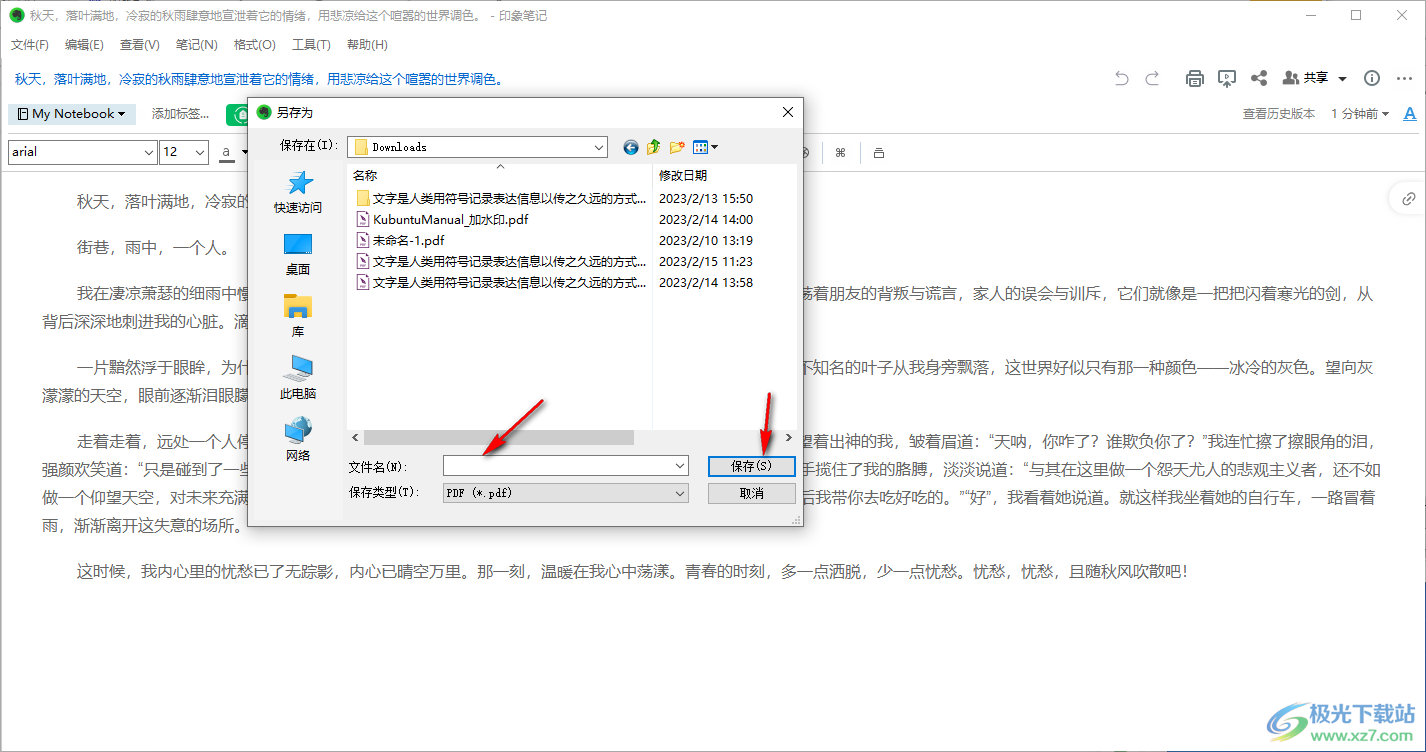
Task: Click the Redo arrow in the note toolbar
Action: tap(1152, 78)
